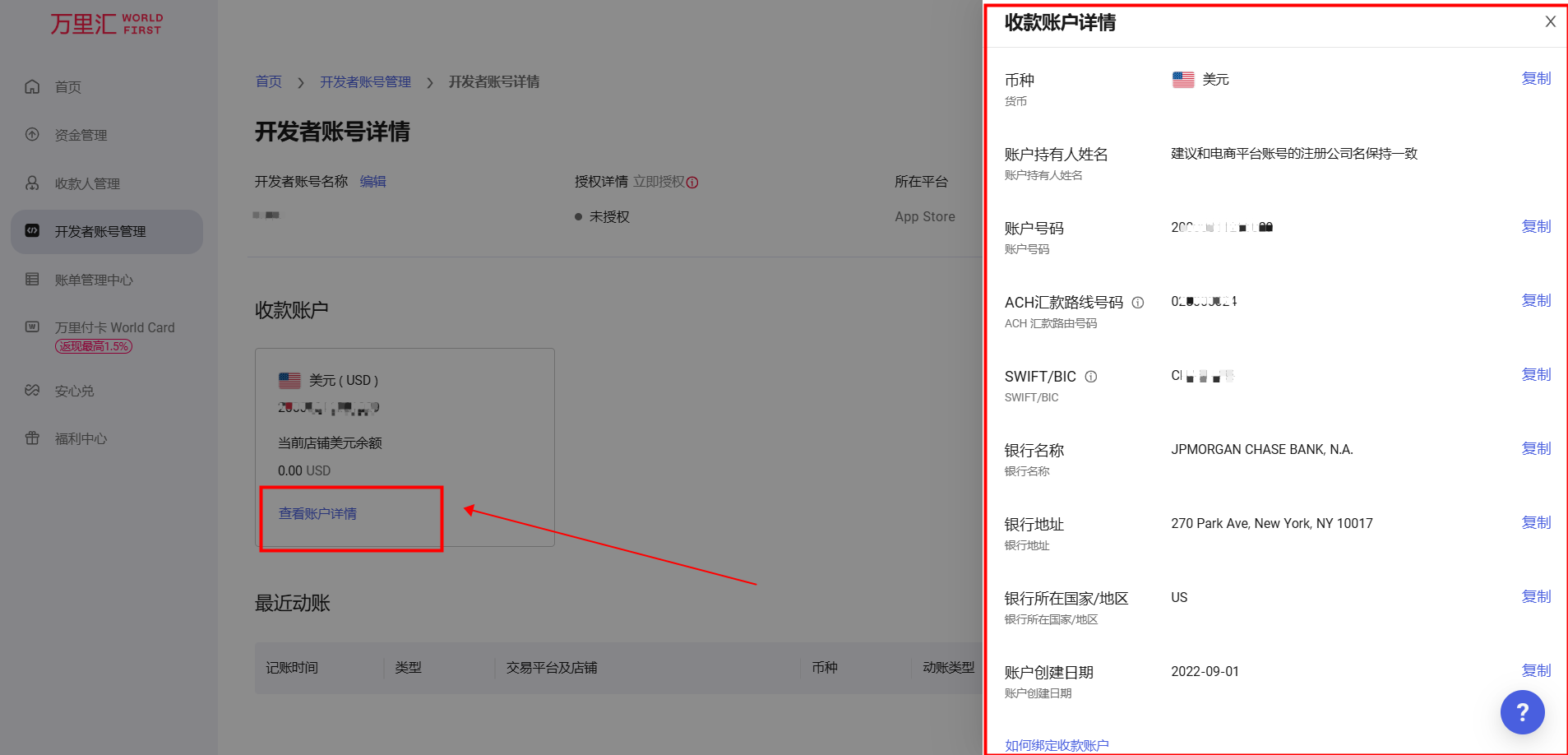The height and width of the screenshot is (755, 1568).
Task: Copy the 币种 value
Action: [1536, 78]
